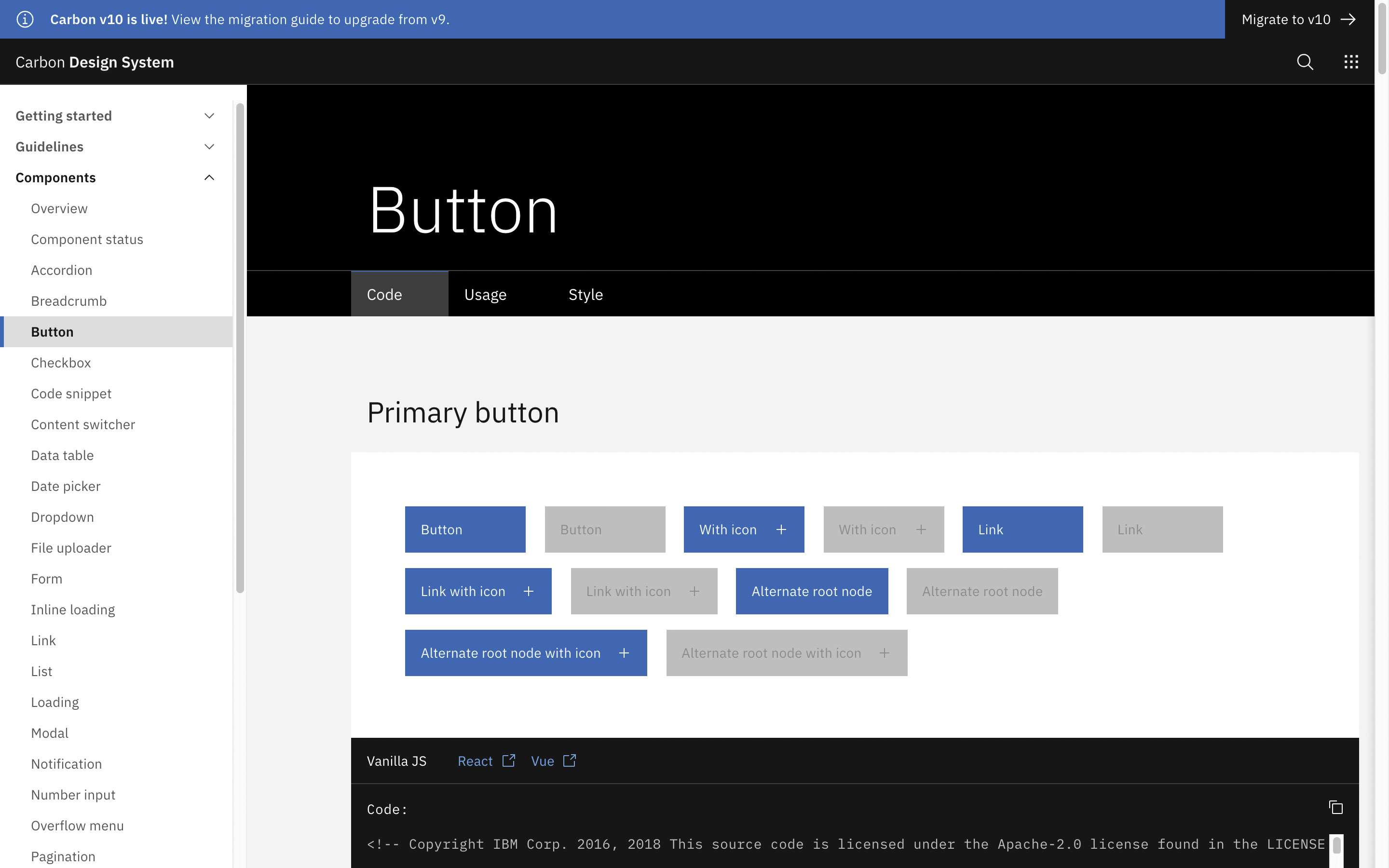
Task: Click the blue Link with icon demo button
Action: pyautogui.click(x=478, y=591)
